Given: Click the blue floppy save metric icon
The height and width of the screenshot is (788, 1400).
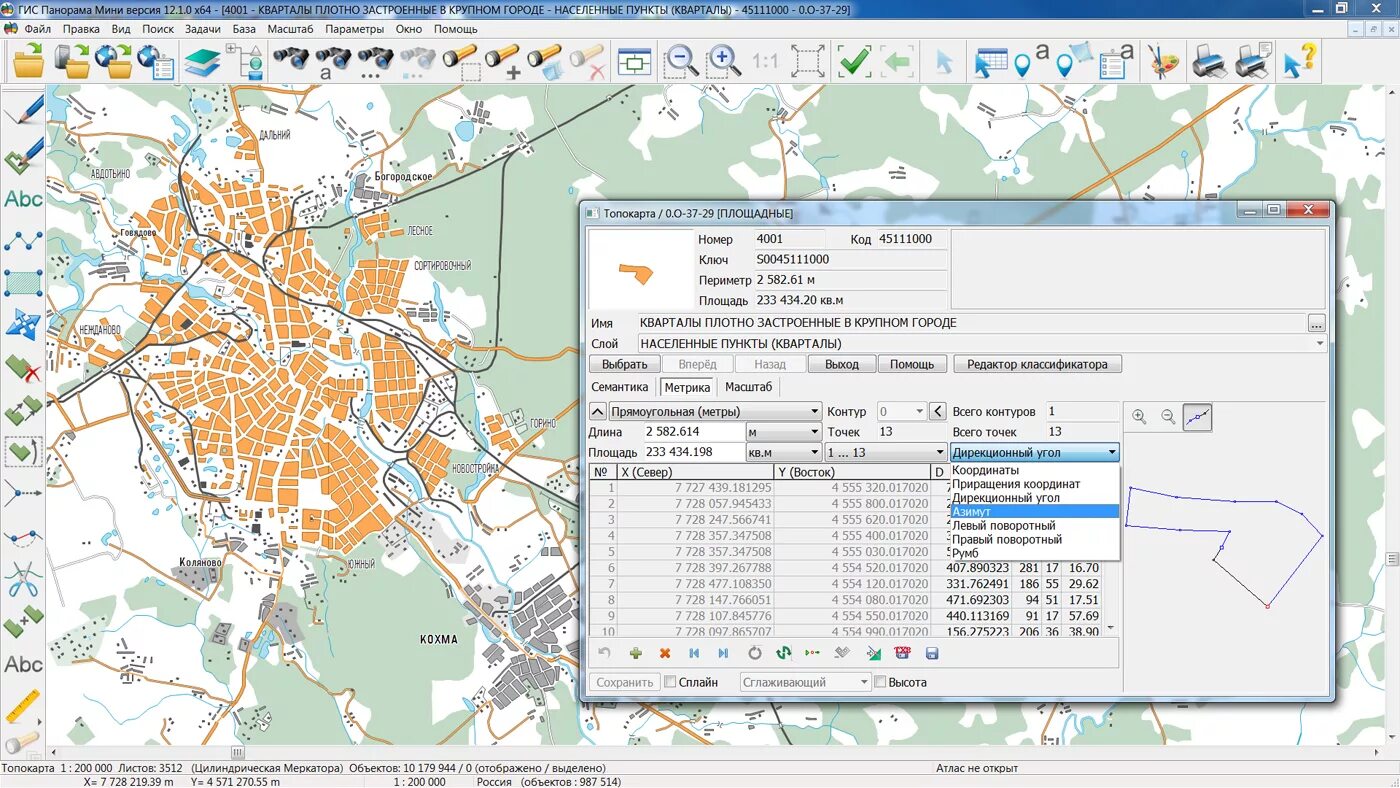Looking at the screenshot, I should (932, 653).
